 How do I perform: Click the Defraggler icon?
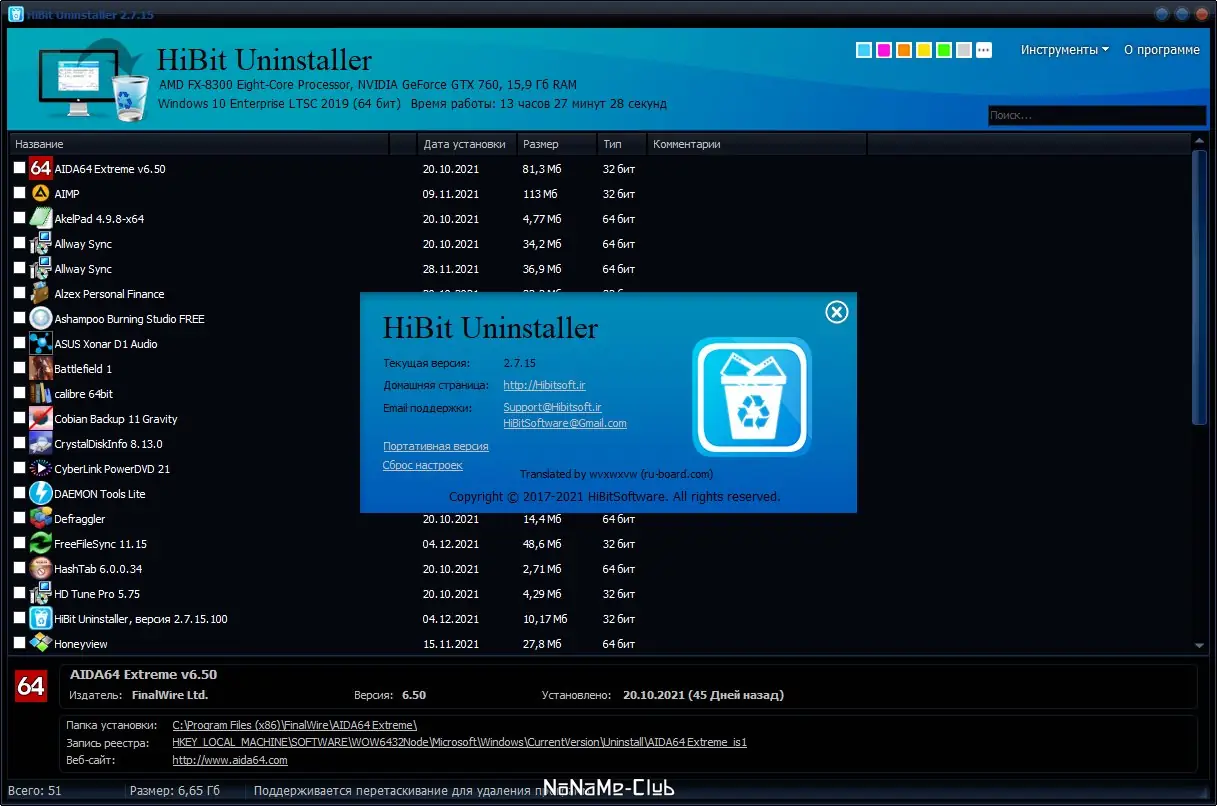click(x=40, y=518)
